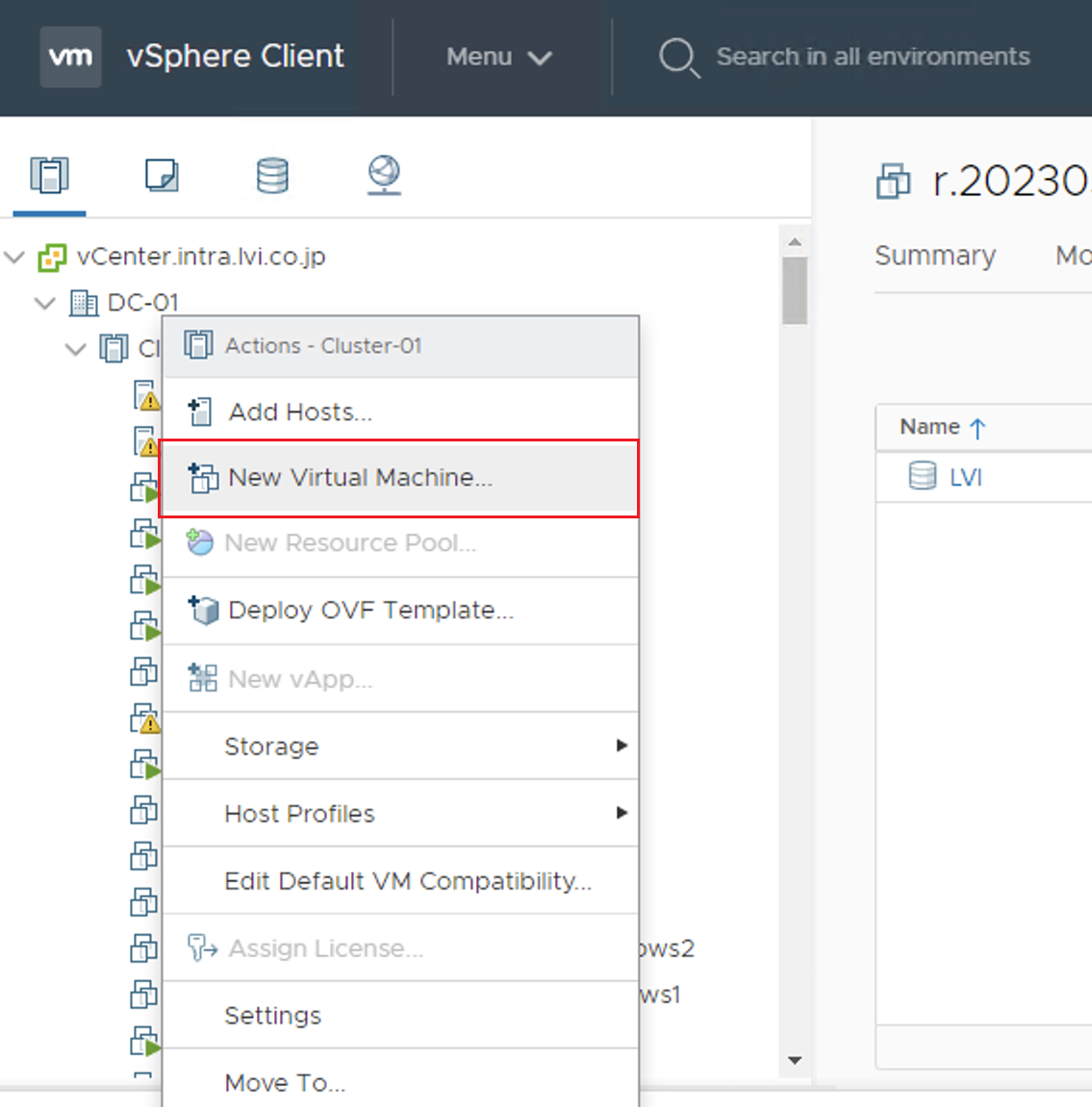Select DC-01 datacenter in the tree

tap(142, 302)
